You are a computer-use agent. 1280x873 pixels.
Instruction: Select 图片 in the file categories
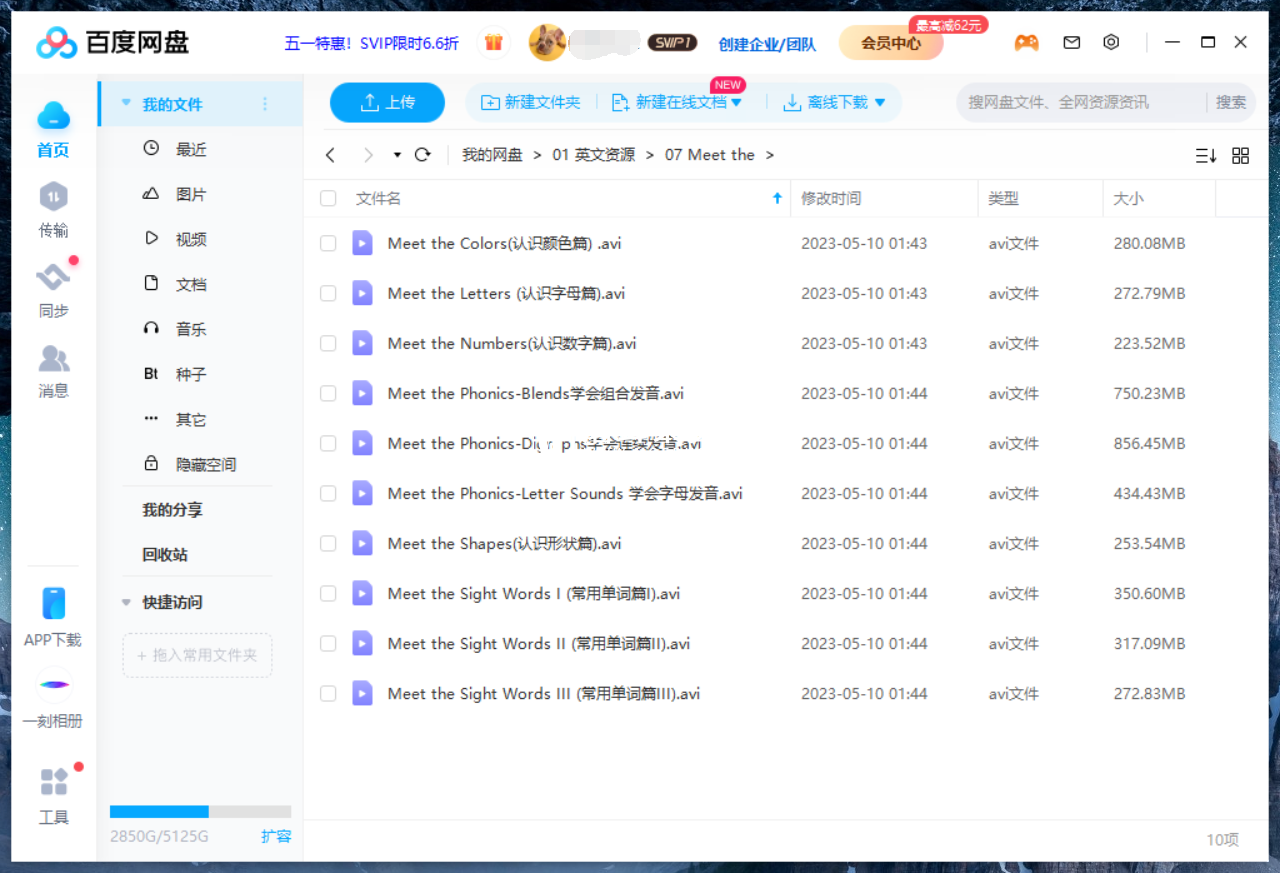pos(190,194)
